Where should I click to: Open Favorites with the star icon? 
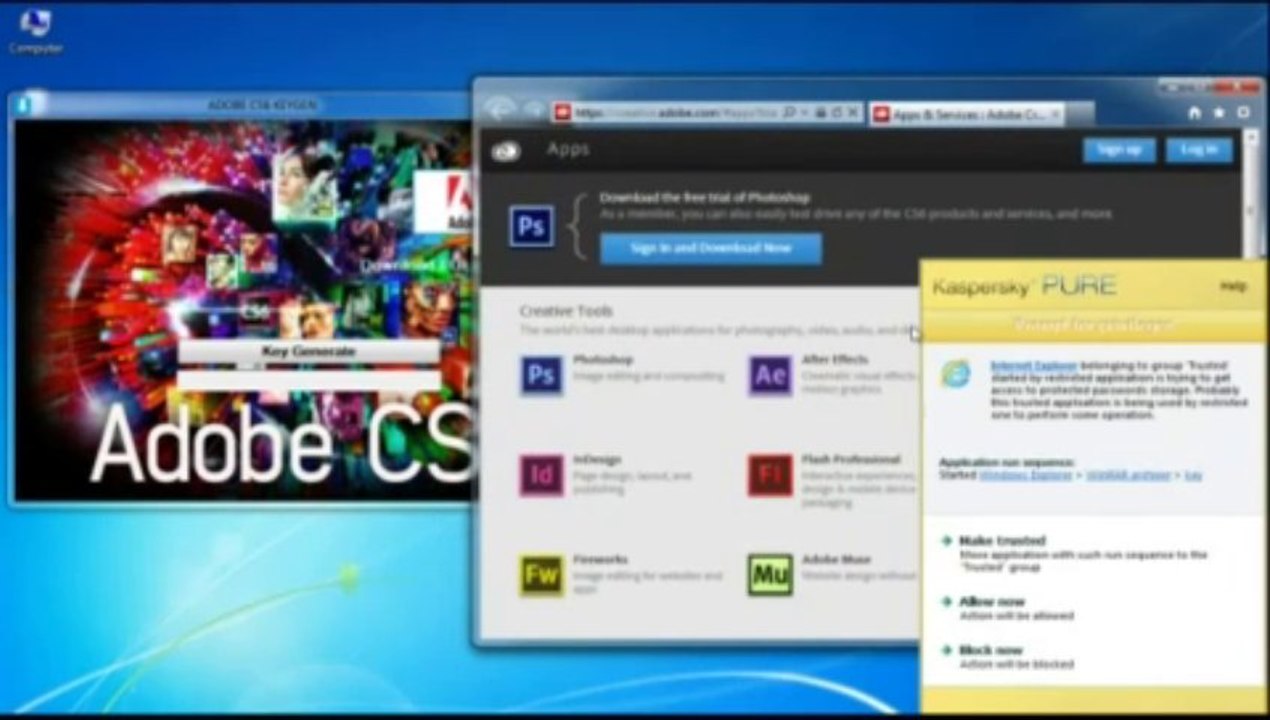pos(1219,113)
